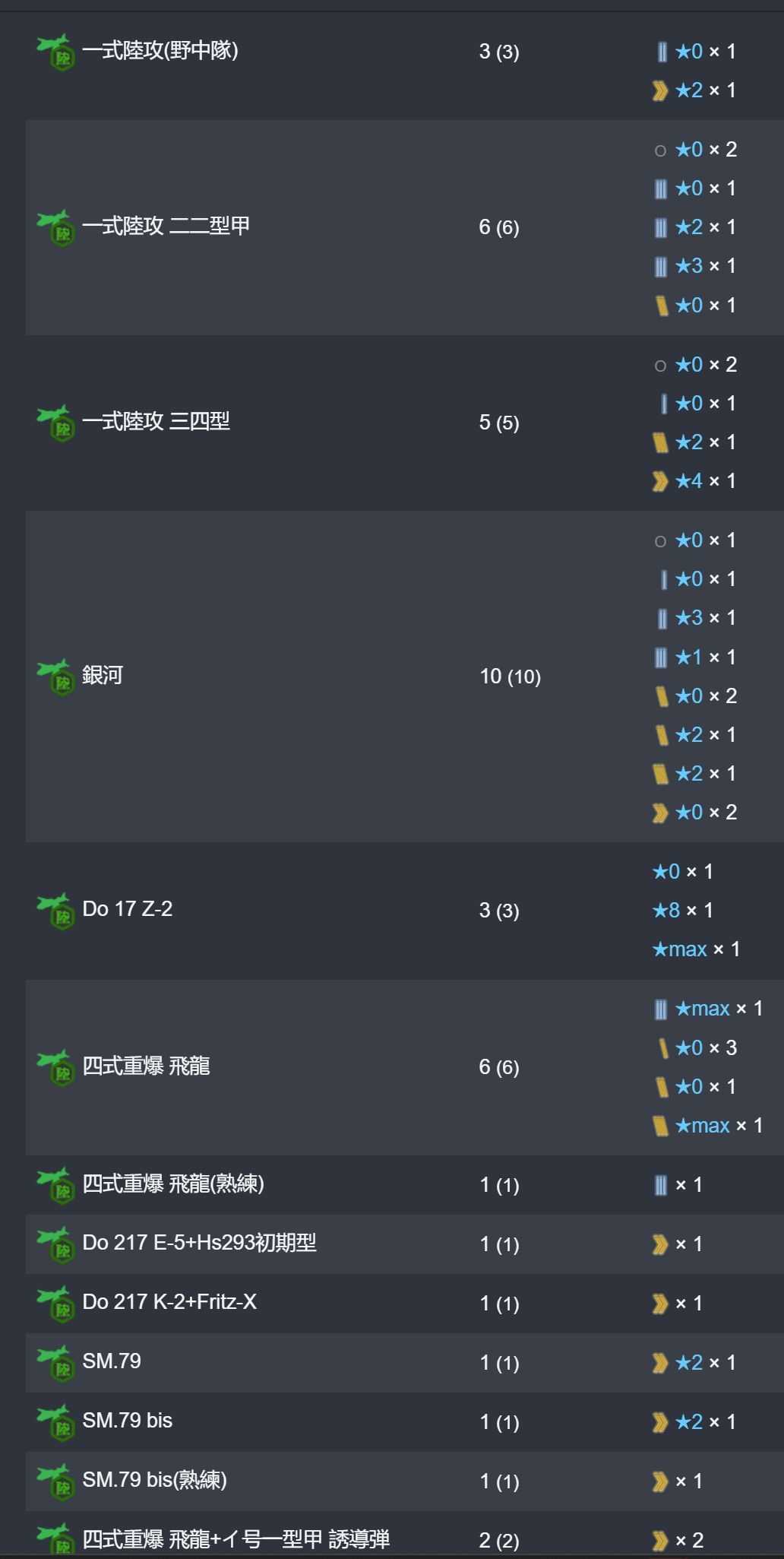Click the land-based bomber icon beside 銀河

tap(55, 676)
